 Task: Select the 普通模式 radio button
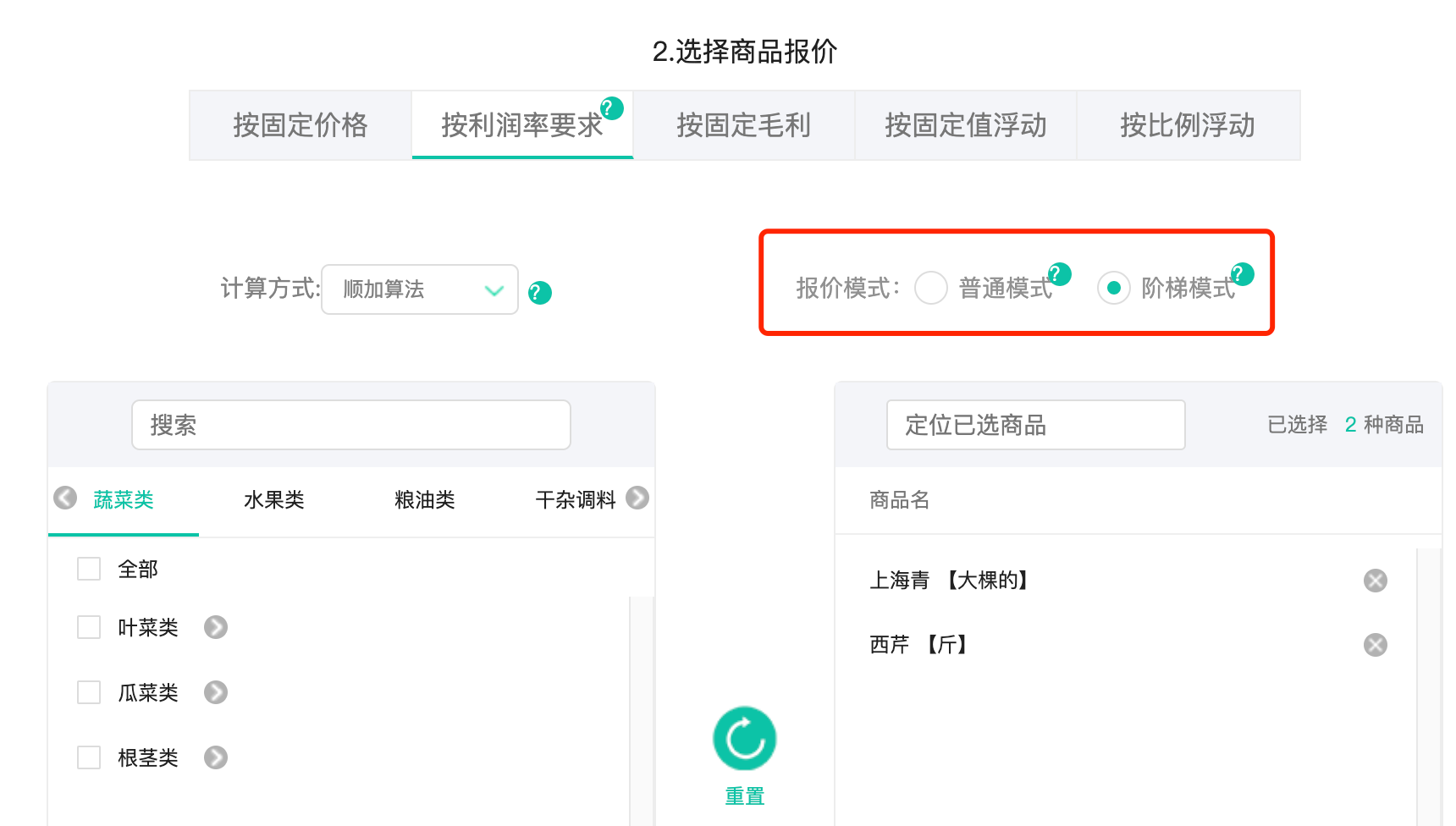[x=931, y=289]
